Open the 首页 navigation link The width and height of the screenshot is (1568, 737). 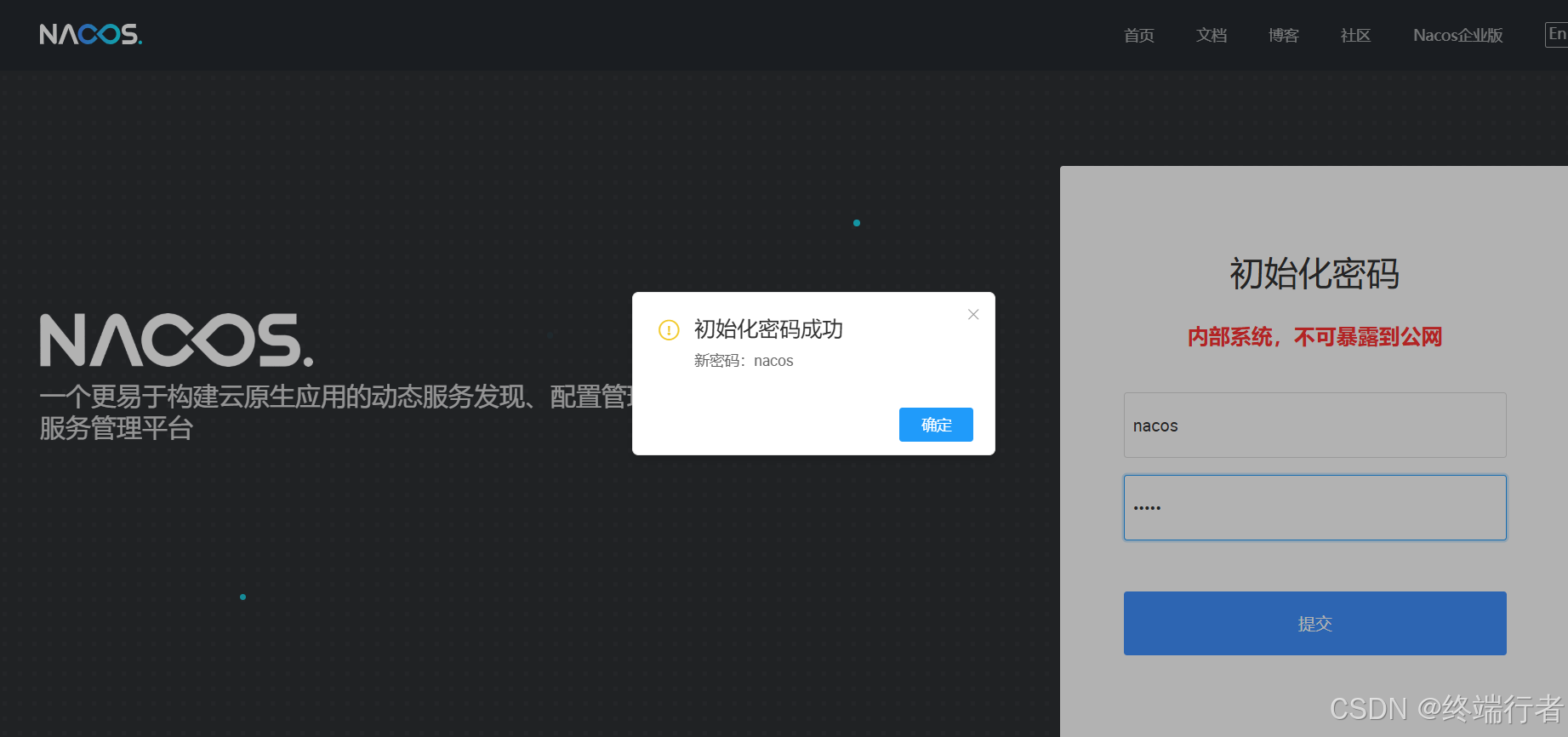1138,35
